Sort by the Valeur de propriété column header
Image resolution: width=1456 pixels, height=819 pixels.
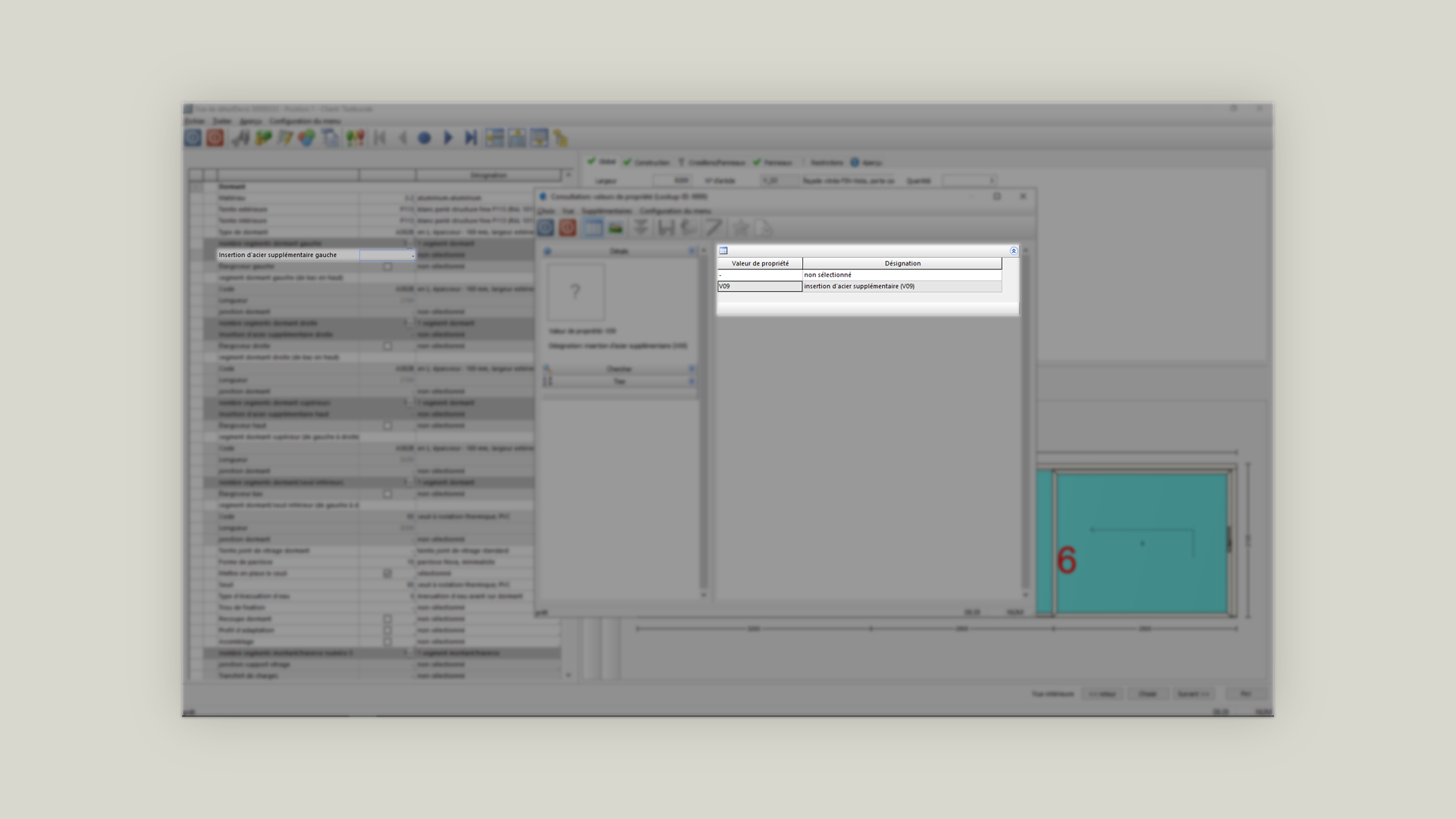[760, 263]
